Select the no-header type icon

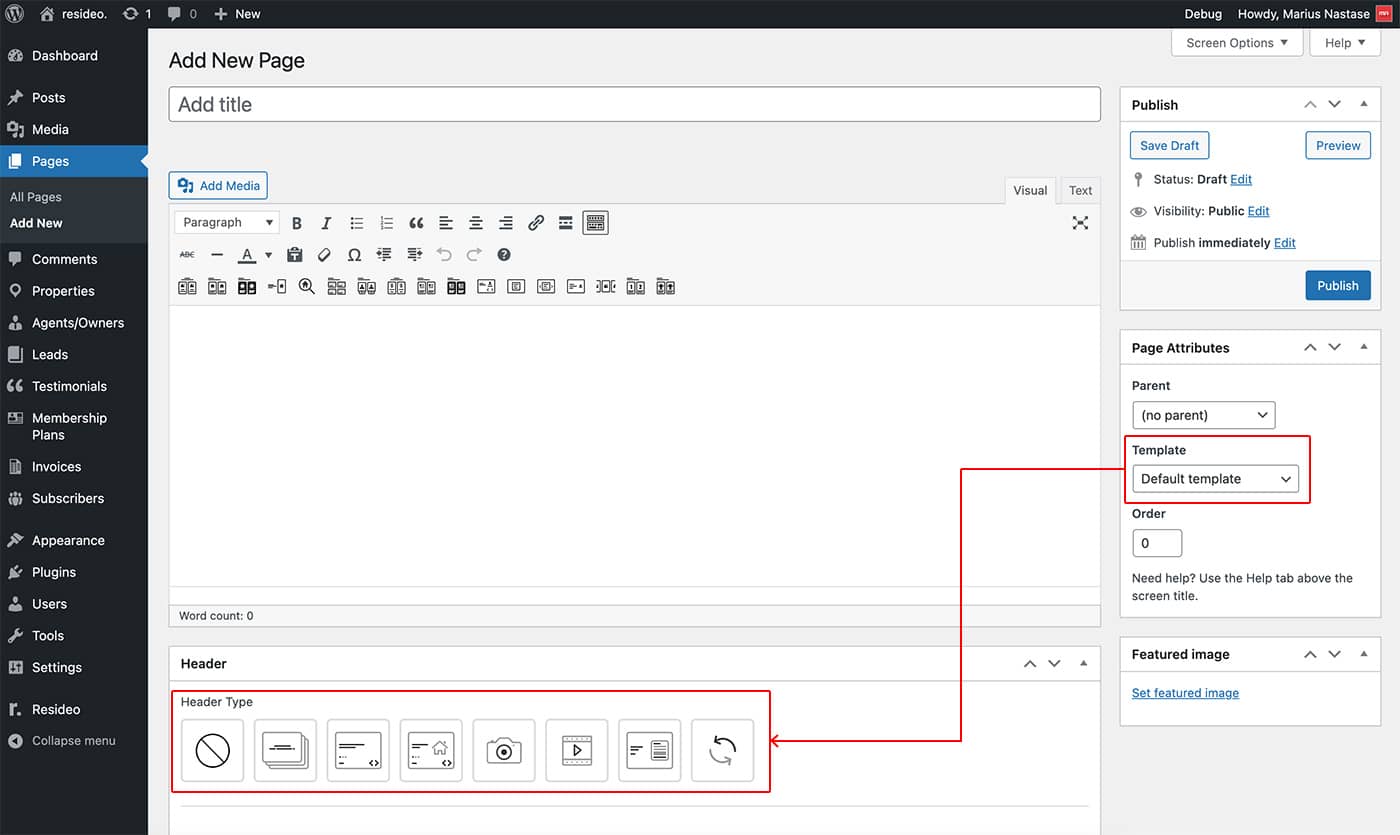(213, 750)
